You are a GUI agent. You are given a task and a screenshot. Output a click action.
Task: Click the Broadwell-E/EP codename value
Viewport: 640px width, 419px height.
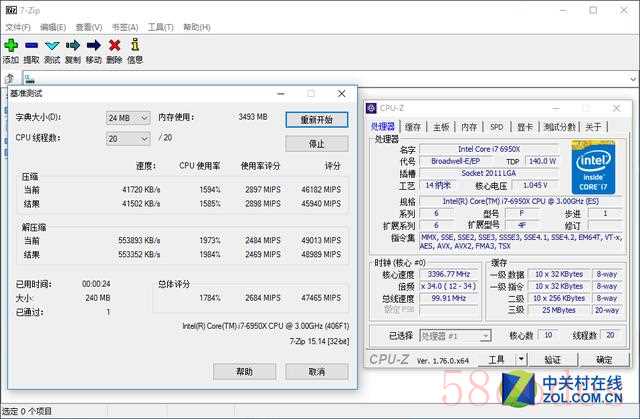click(456, 161)
